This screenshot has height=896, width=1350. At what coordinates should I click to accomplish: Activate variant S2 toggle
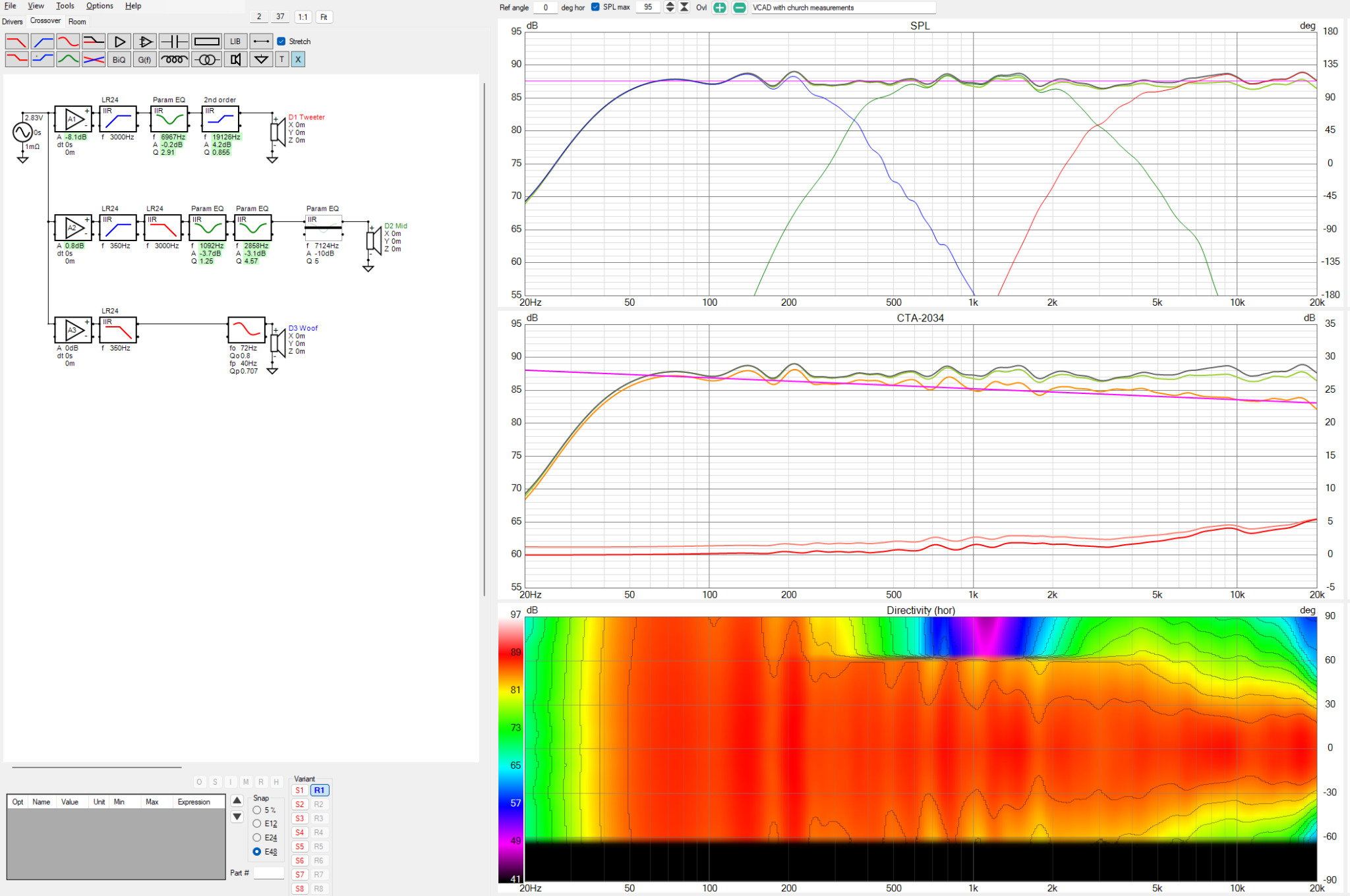(300, 804)
